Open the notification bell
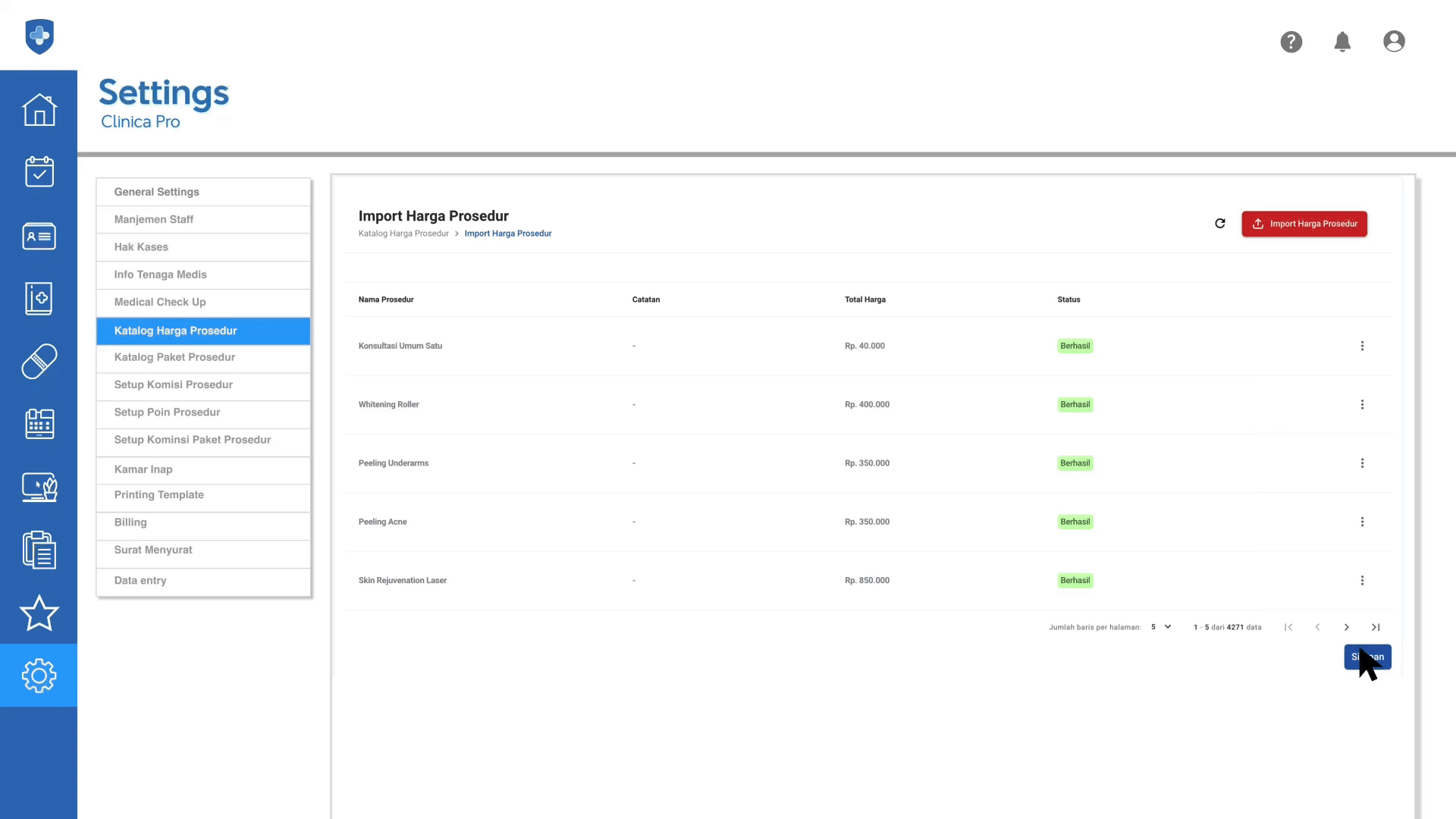Image resolution: width=1456 pixels, height=819 pixels. [1342, 42]
